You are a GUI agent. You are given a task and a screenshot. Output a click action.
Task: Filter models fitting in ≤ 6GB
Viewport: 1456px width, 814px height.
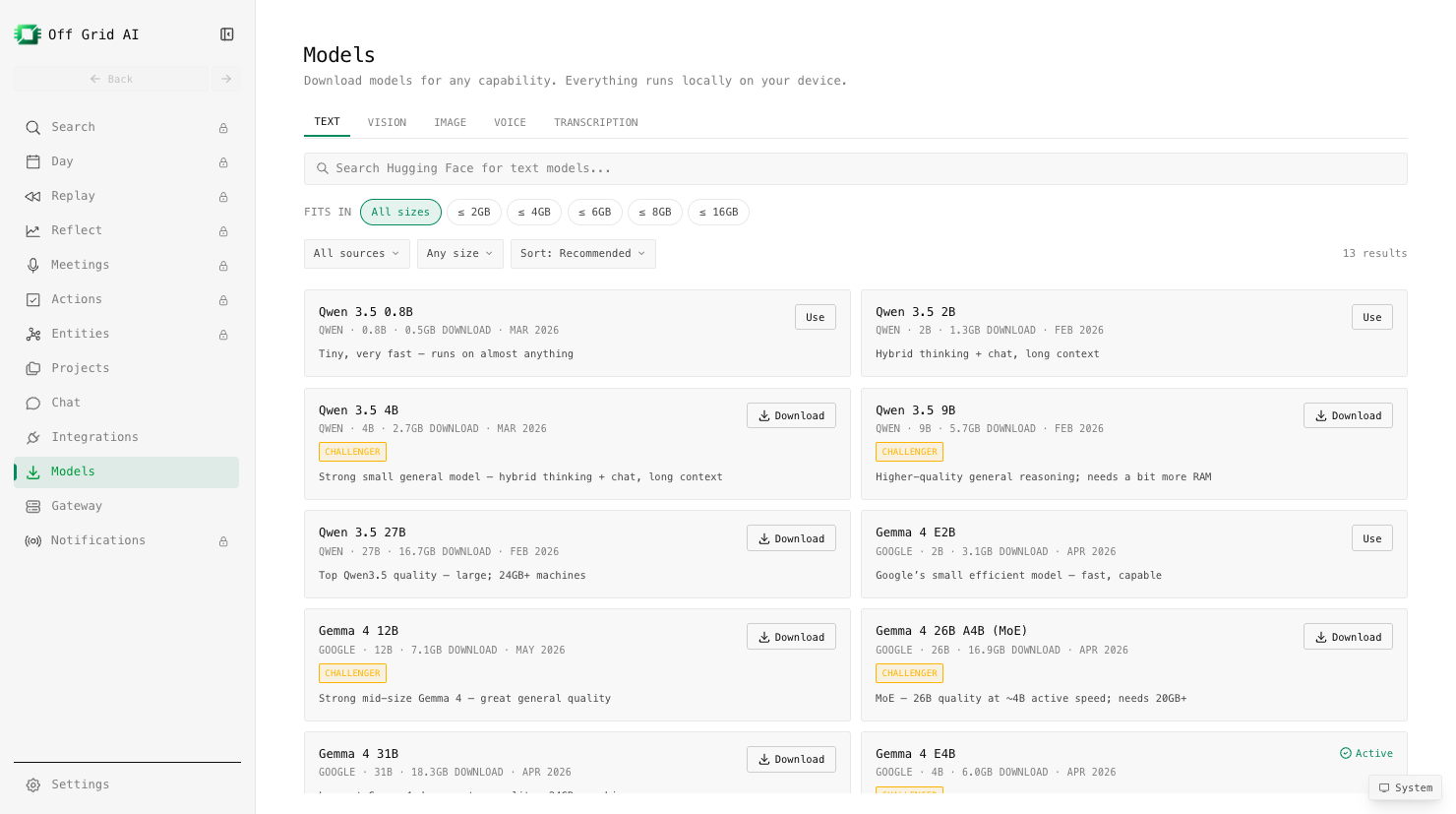coord(595,212)
